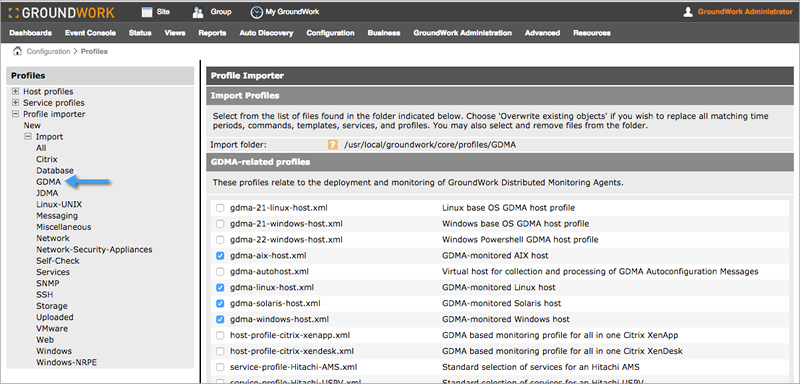Click the My GroundWork clock icon
This screenshot has height=384, width=800.
(256, 12)
